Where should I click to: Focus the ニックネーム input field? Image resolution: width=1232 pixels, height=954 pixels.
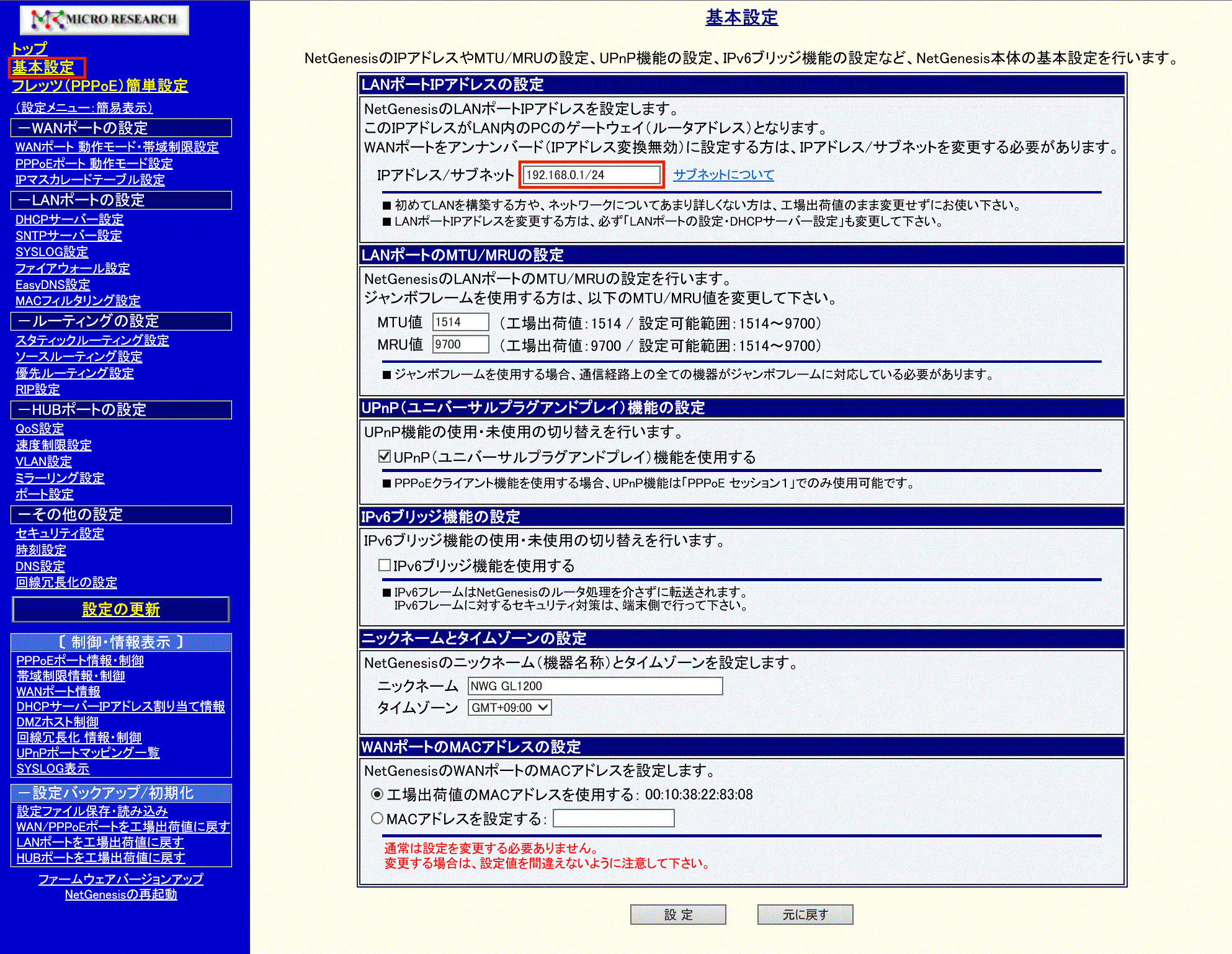click(x=595, y=686)
